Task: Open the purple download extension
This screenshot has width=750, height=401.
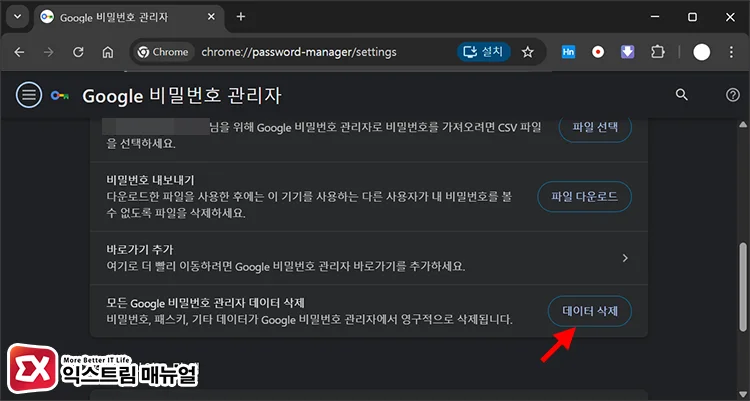Action: click(x=628, y=52)
